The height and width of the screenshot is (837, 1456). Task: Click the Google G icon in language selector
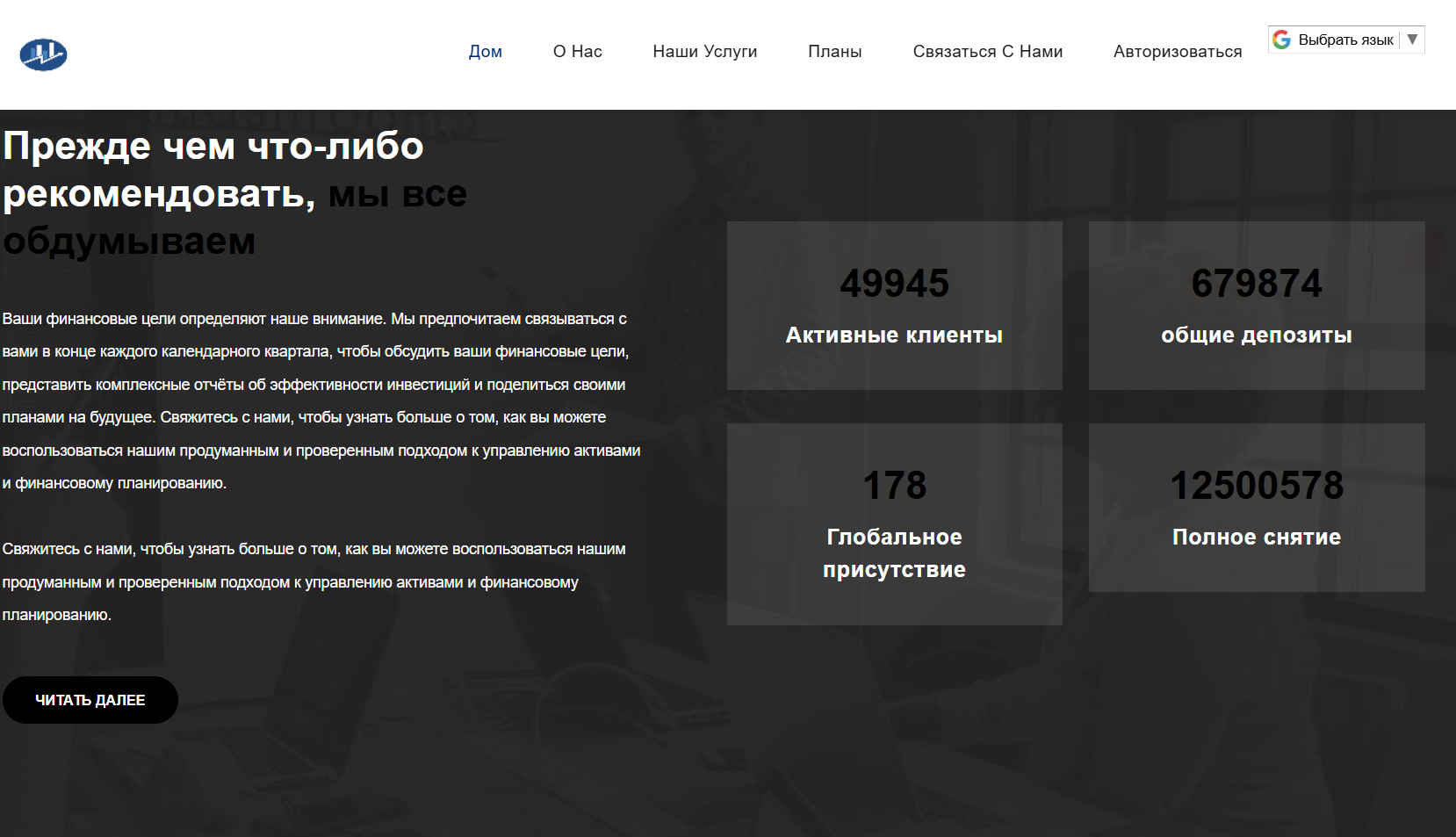[1281, 40]
